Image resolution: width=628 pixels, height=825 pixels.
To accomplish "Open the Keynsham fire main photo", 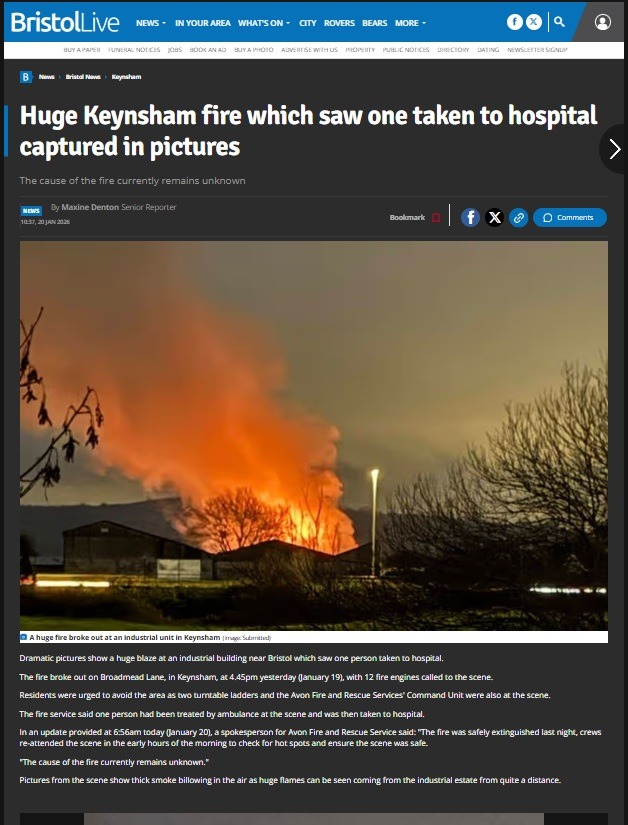I will pos(314,436).
